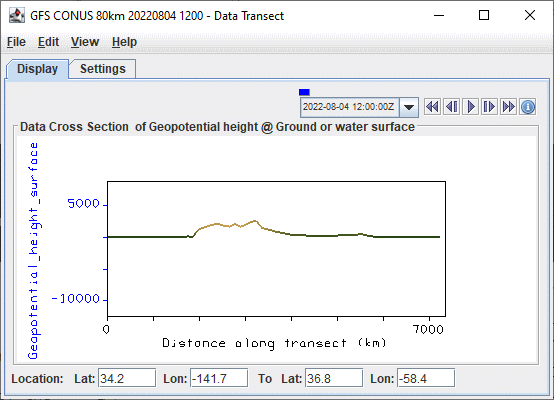Image resolution: width=554 pixels, height=400 pixels.
Task: Open the Help menu
Action: (124, 42)
